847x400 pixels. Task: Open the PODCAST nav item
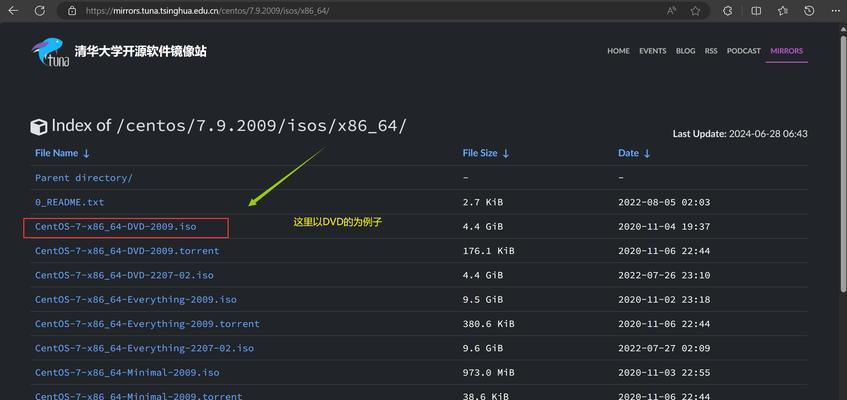click(x=743, y=51)
